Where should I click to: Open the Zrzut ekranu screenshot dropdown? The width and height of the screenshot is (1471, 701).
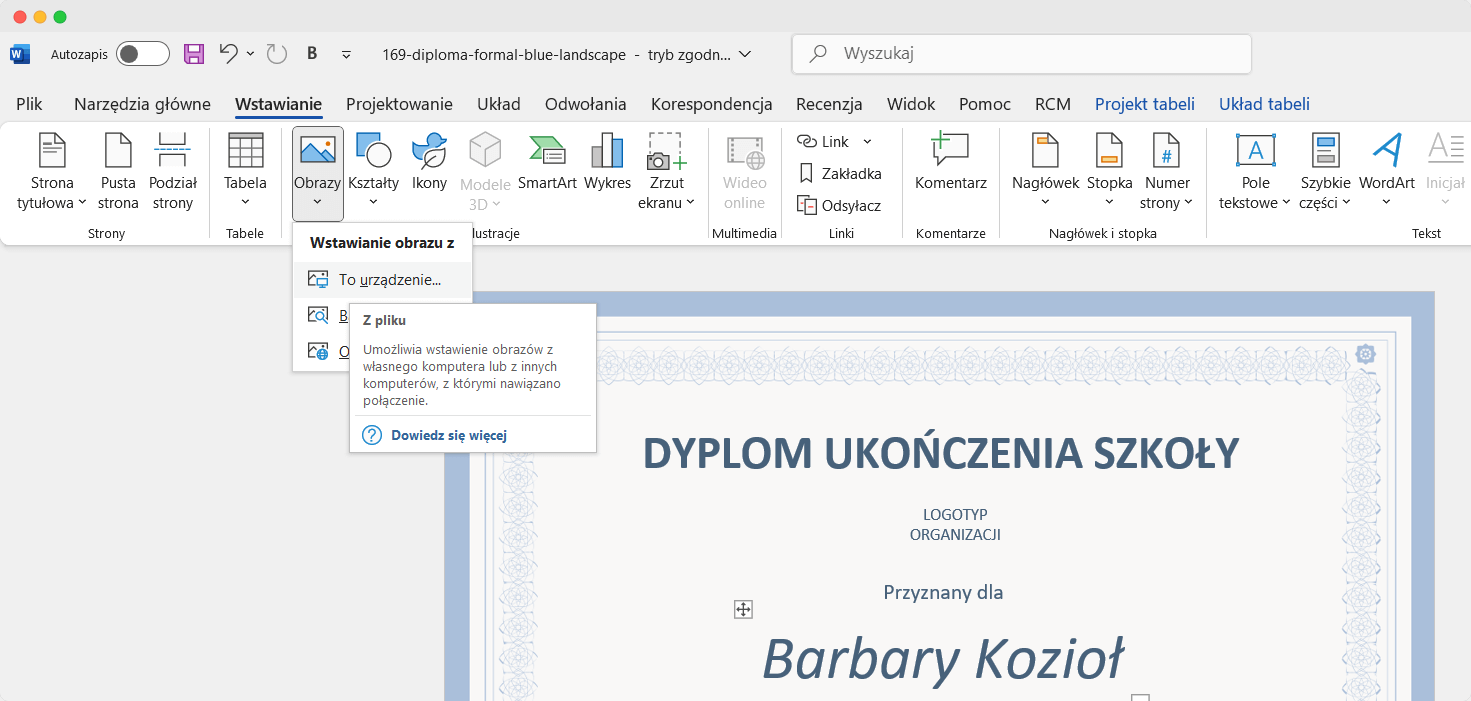tap(666, 172)
